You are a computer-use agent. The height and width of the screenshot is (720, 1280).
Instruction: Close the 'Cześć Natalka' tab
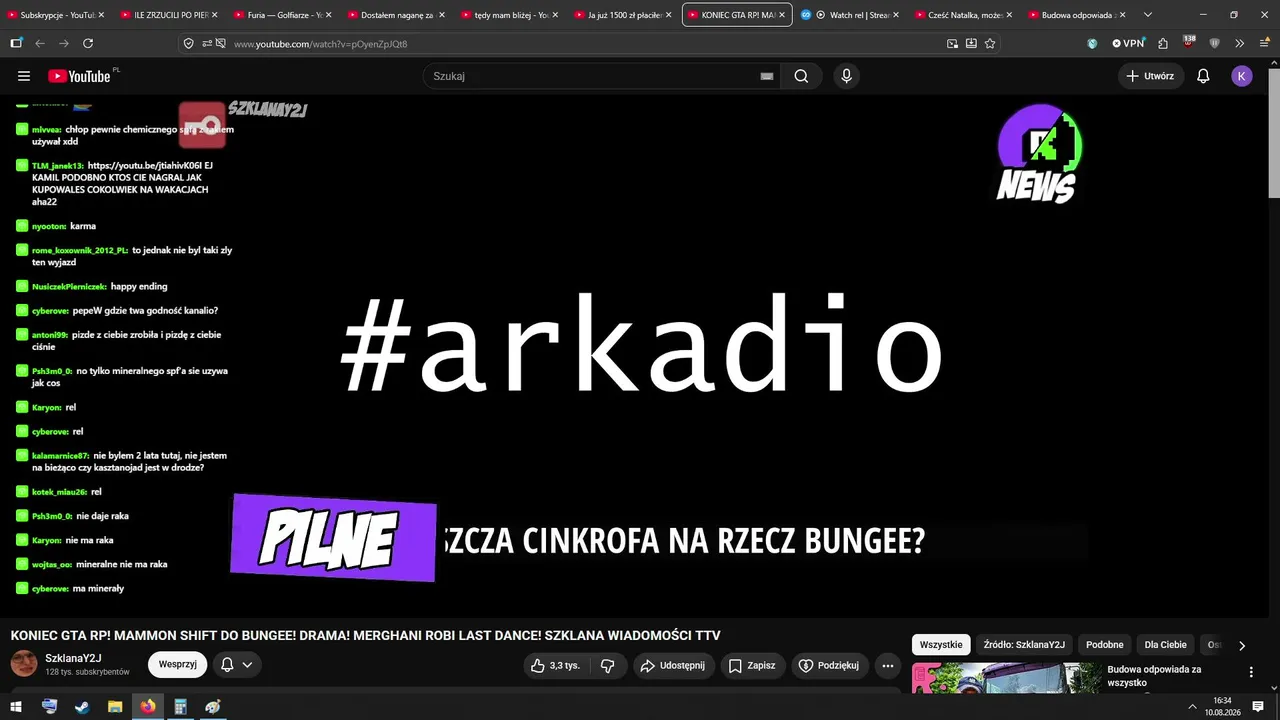click(x=1009, y=15)
